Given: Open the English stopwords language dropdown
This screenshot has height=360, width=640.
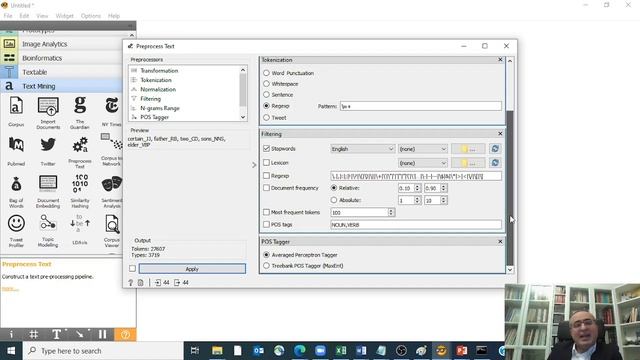Looking at the screenshot, I should (362, 149).
